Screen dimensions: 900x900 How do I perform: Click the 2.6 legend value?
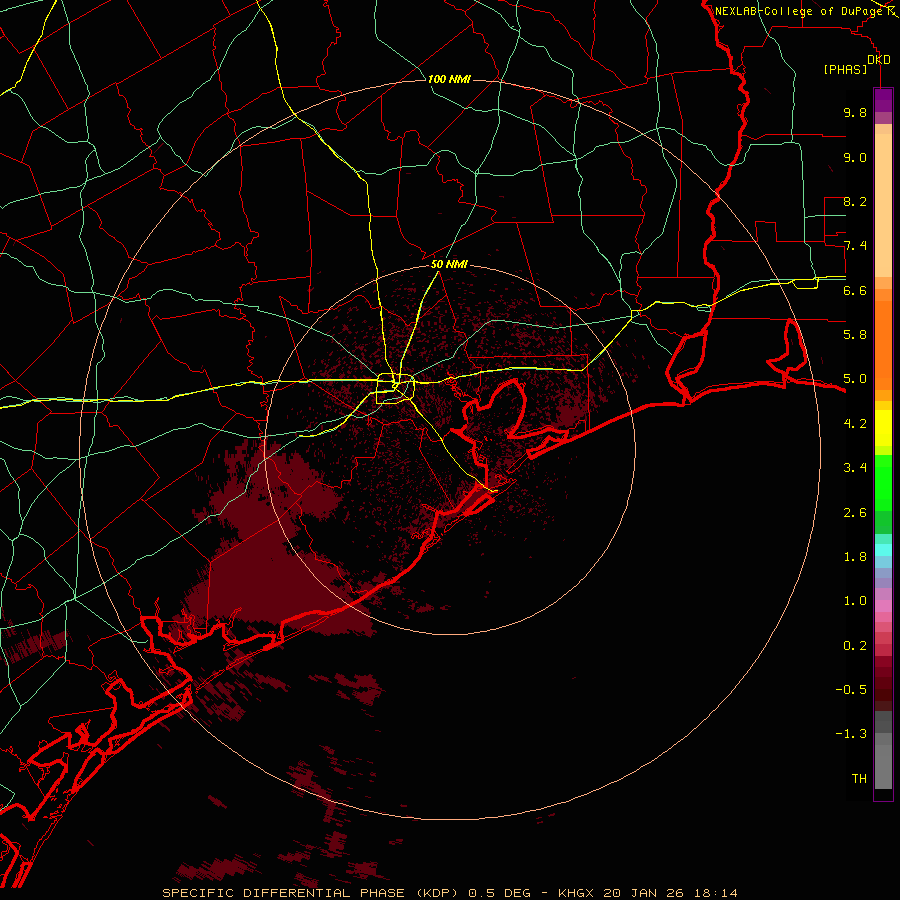pos(855,513)
